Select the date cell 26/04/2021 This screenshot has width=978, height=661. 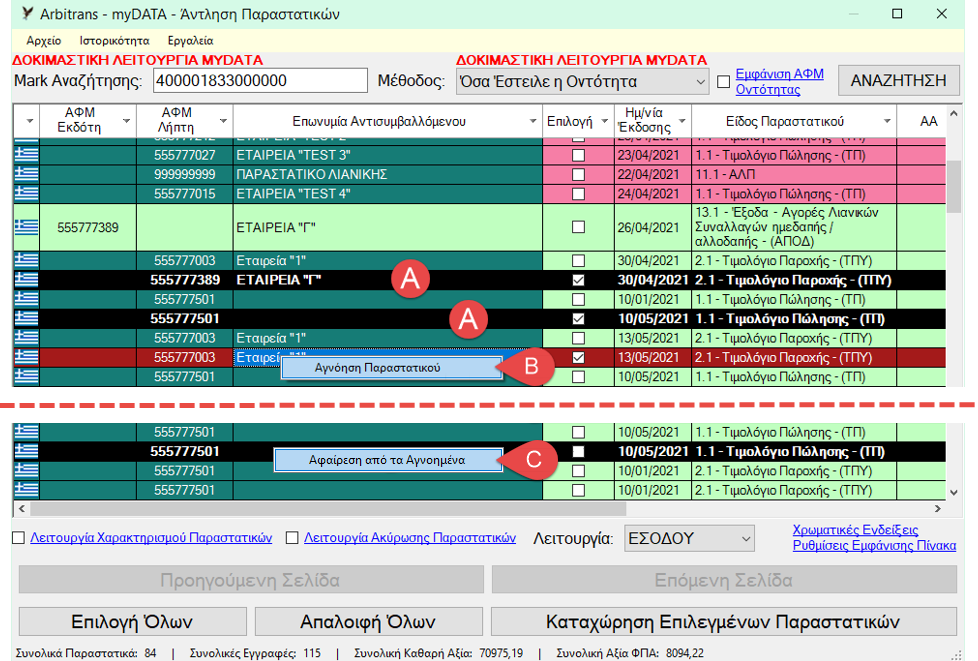[x=652, y=227]
